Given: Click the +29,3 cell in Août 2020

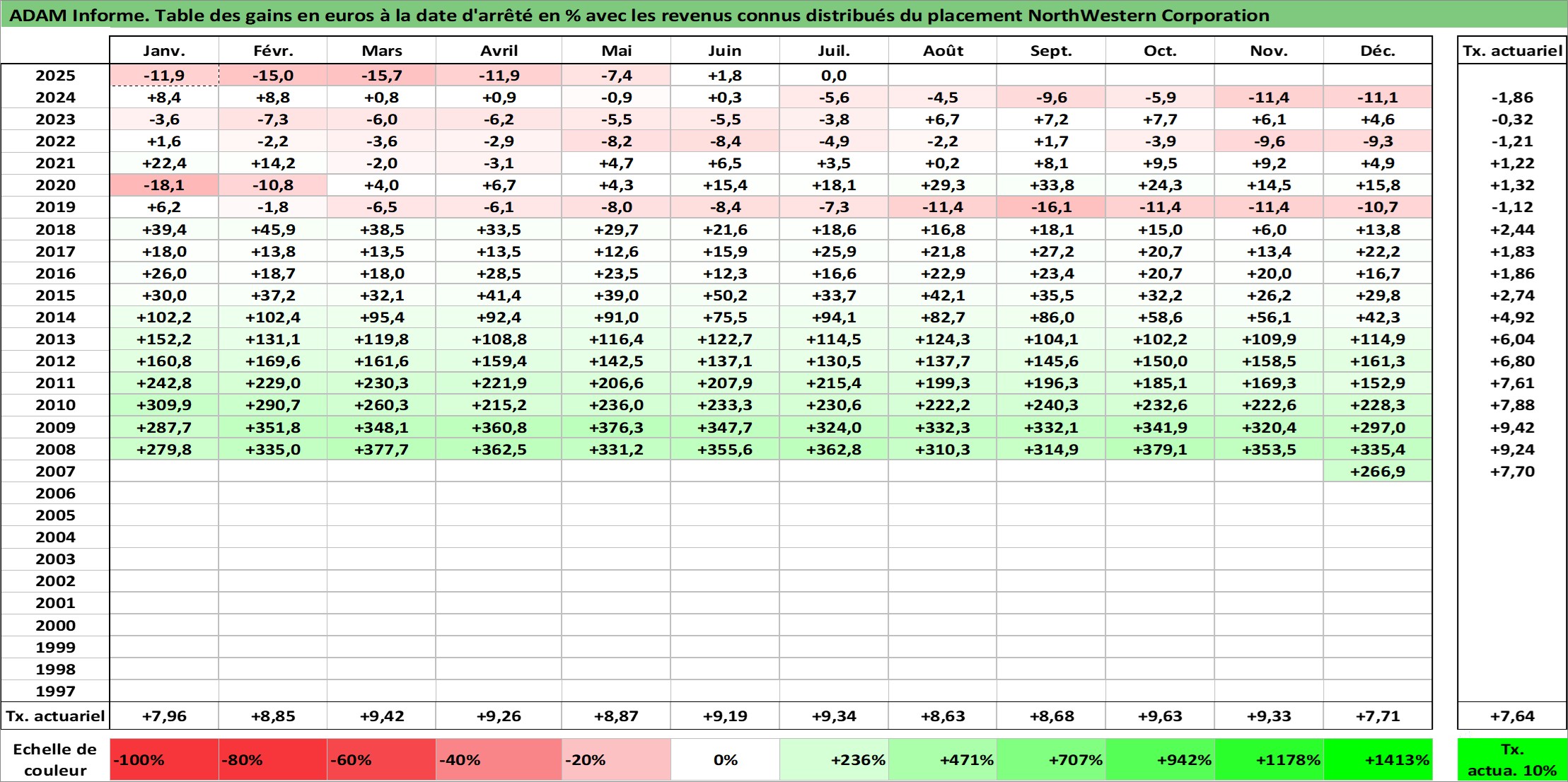Looking at the screenshot, I should tap(943, 185).
